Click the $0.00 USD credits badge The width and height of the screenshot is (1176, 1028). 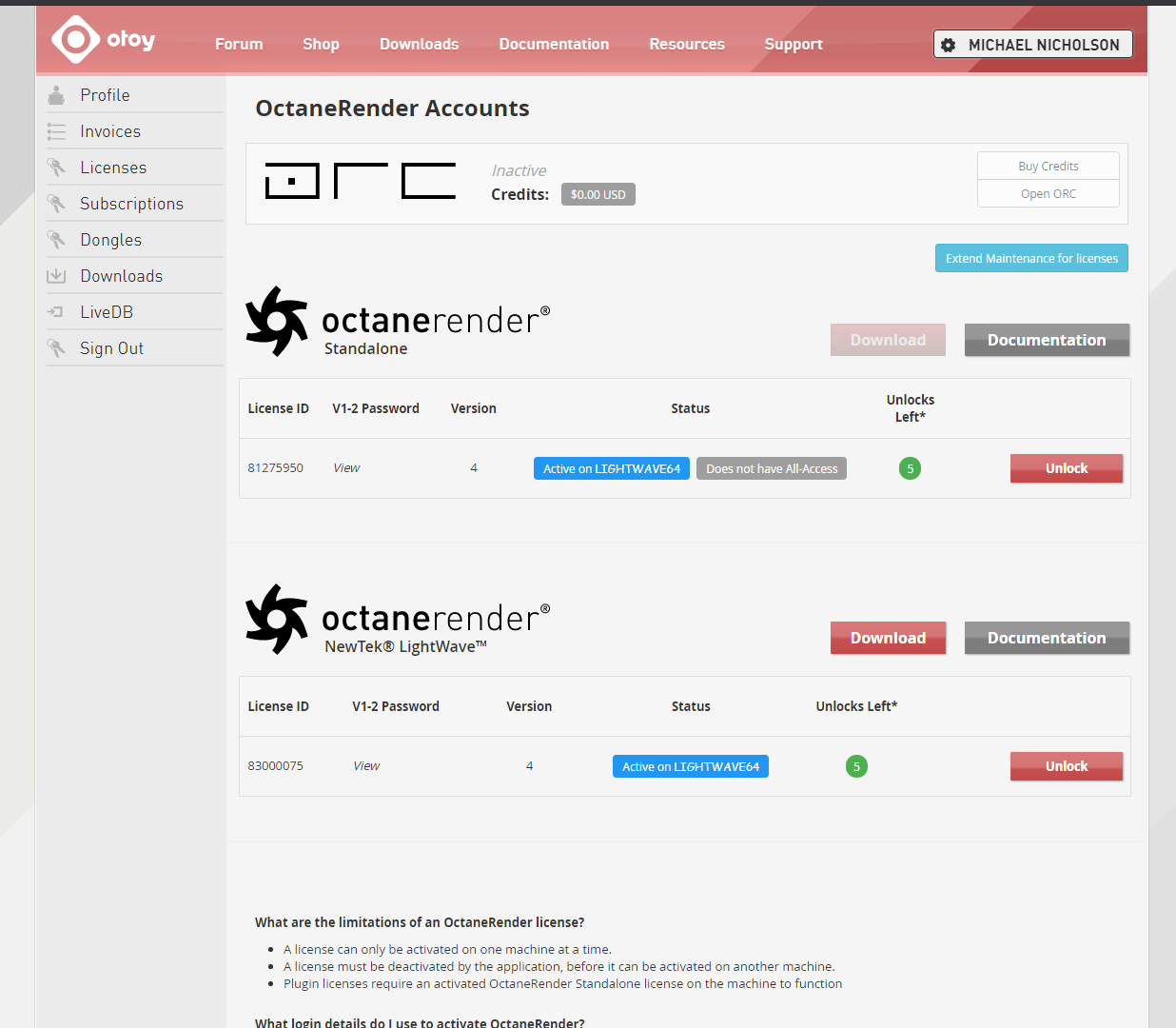point(598,194)
